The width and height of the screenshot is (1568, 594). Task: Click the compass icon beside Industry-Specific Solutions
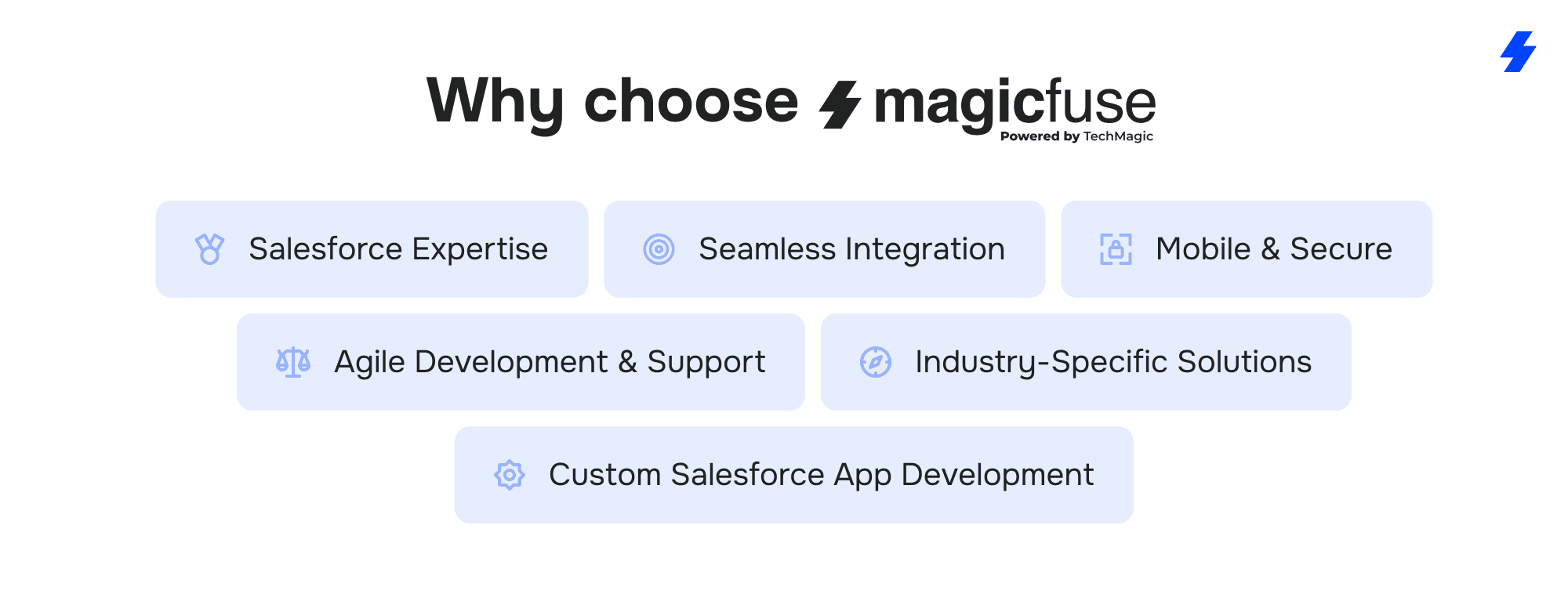click(x=876, y=362)
